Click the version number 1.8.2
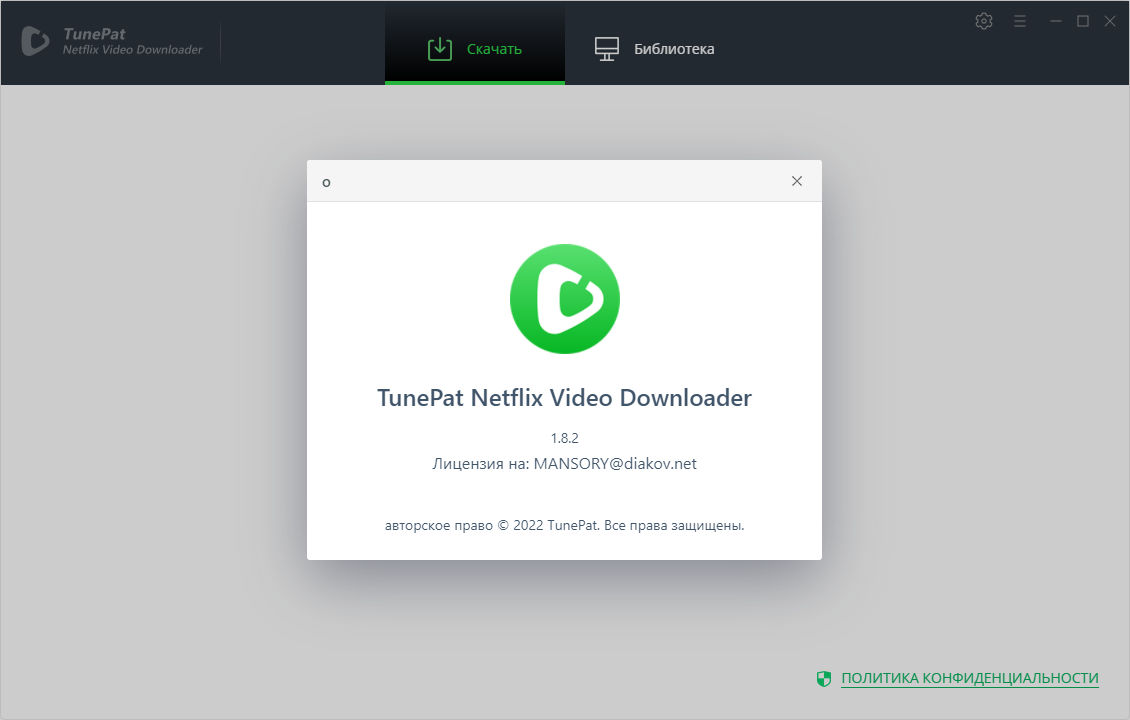Image resolution: width=1130 pixels, height=720 pixels. pyautogui.click(x=565, y=438)
